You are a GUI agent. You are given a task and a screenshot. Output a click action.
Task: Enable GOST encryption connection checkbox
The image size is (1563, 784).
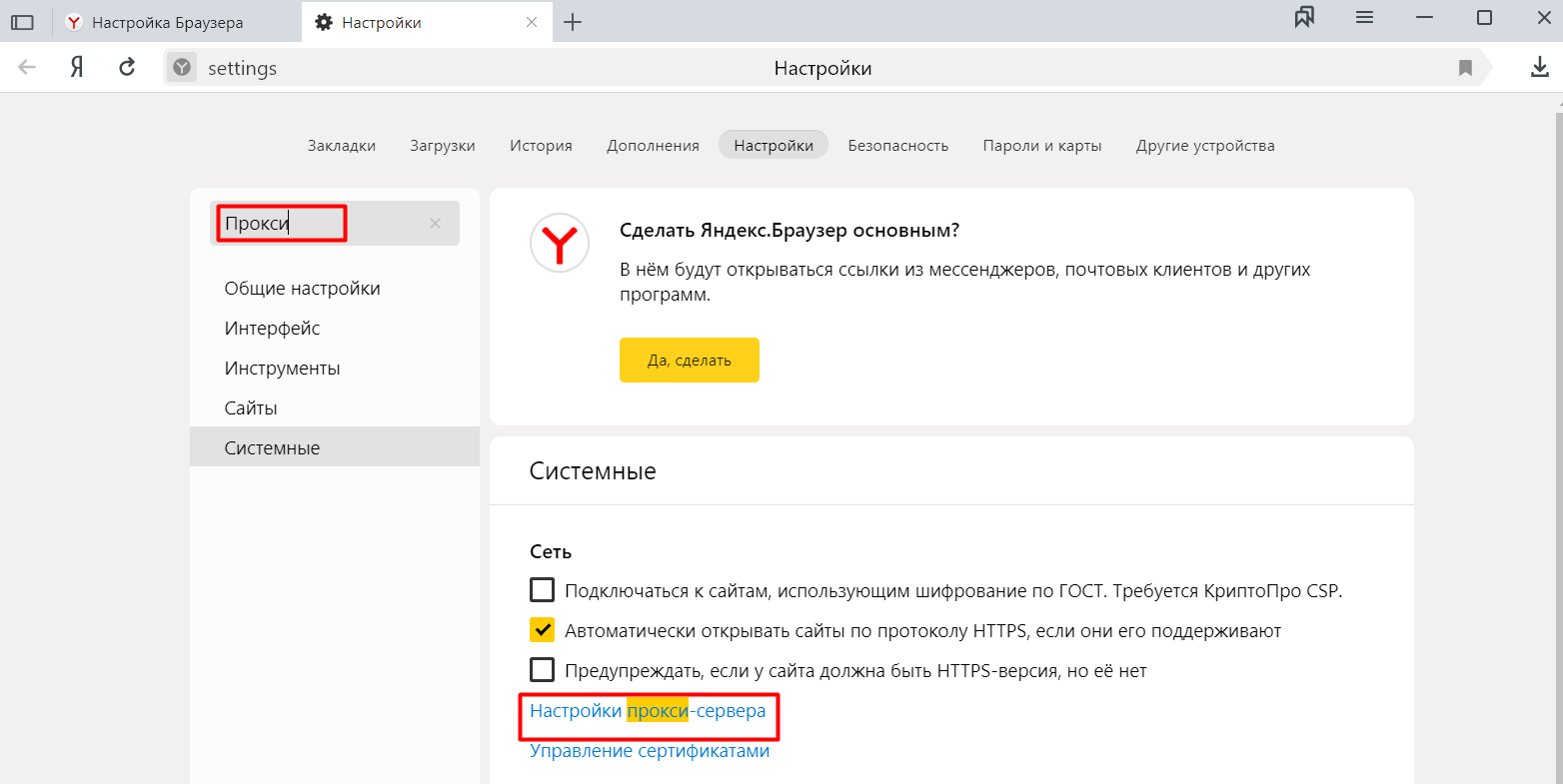pyautogui.click(x=542, y=590)
